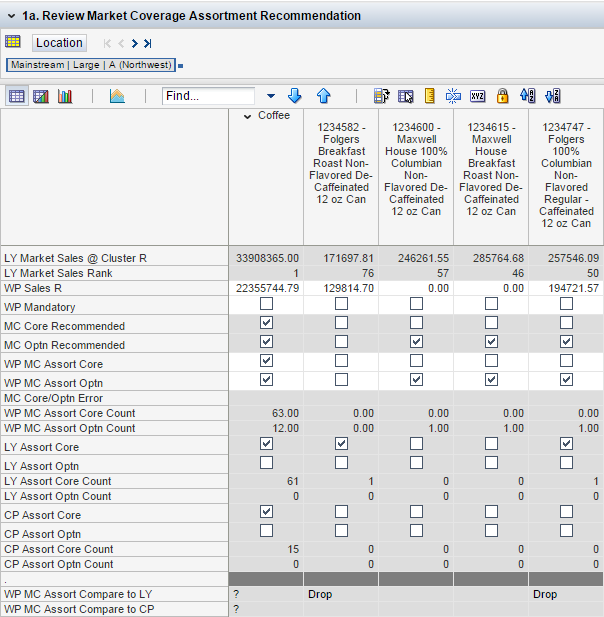This screenshot has width=604, height=617.
Task: Jump to the last location page
Action: (x=148, y=43)
